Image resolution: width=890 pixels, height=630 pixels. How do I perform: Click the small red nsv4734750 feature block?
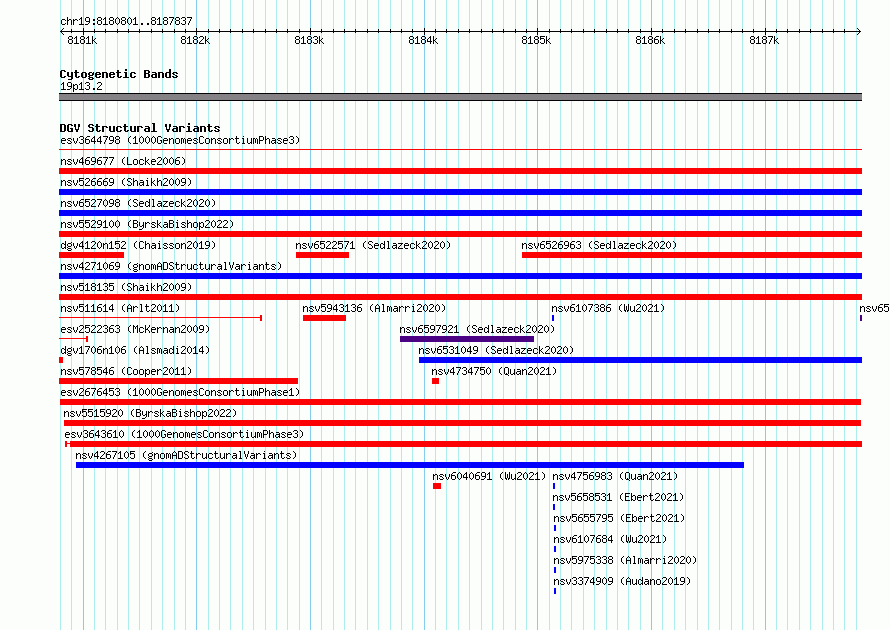(x=435, y=381)
